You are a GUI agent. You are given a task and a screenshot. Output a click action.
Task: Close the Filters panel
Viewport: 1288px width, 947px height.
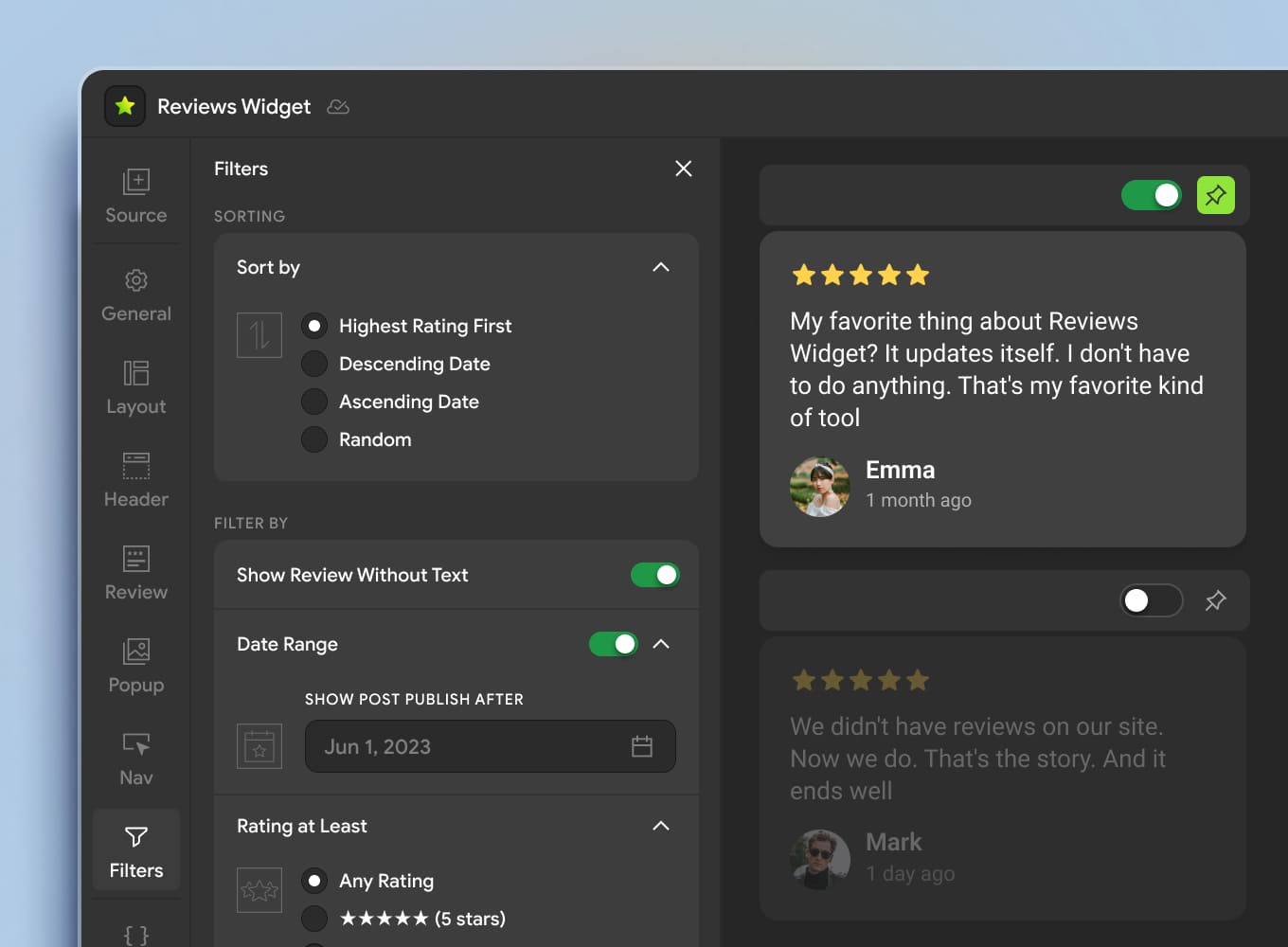click(x=684, y=169)
